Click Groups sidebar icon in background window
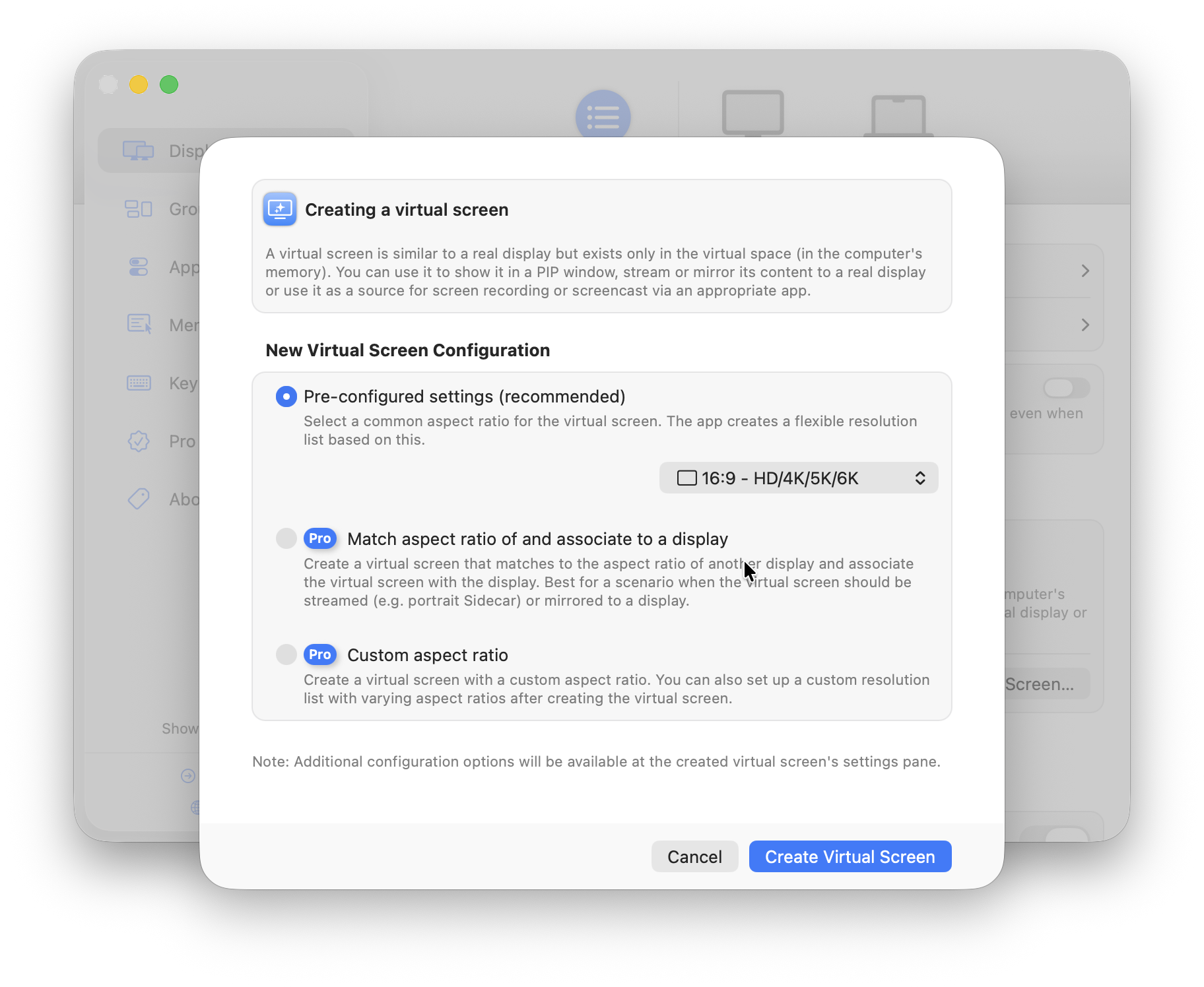 139,209
